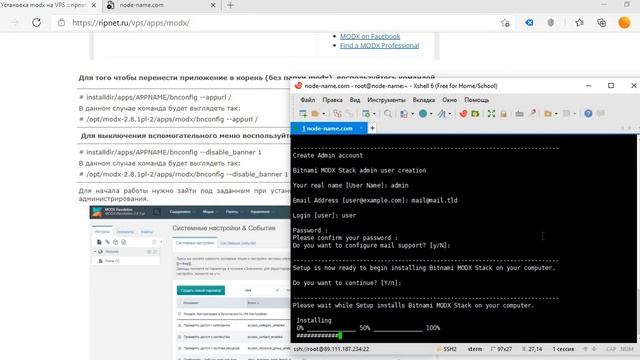Reload the page with browser refresh button
The image size is (640, 360).
point(36,22)
